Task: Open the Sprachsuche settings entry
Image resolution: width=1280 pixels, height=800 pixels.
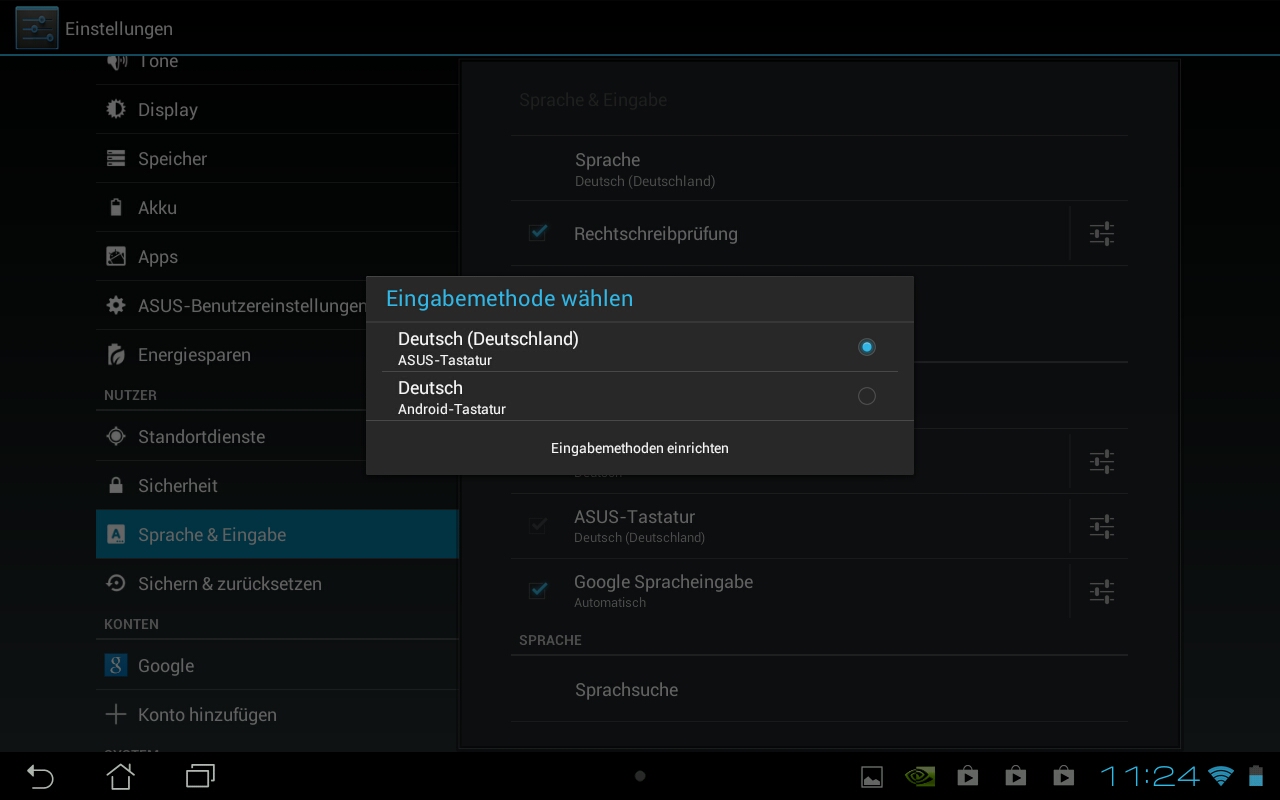Action: [x=626, y=690]
